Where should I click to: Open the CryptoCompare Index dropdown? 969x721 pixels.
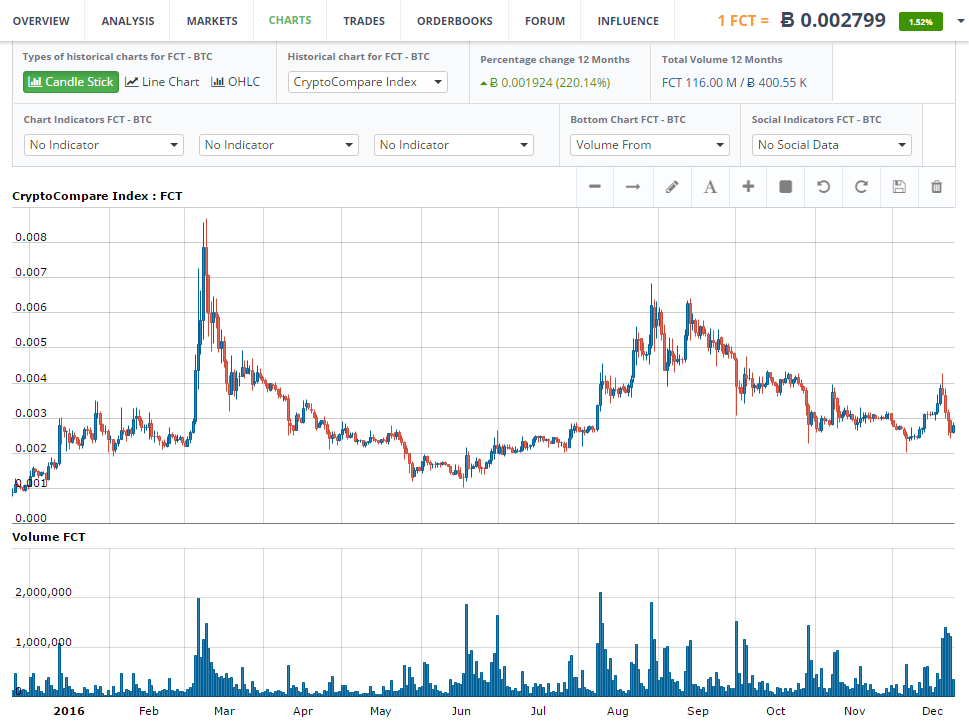coord(368,82)
